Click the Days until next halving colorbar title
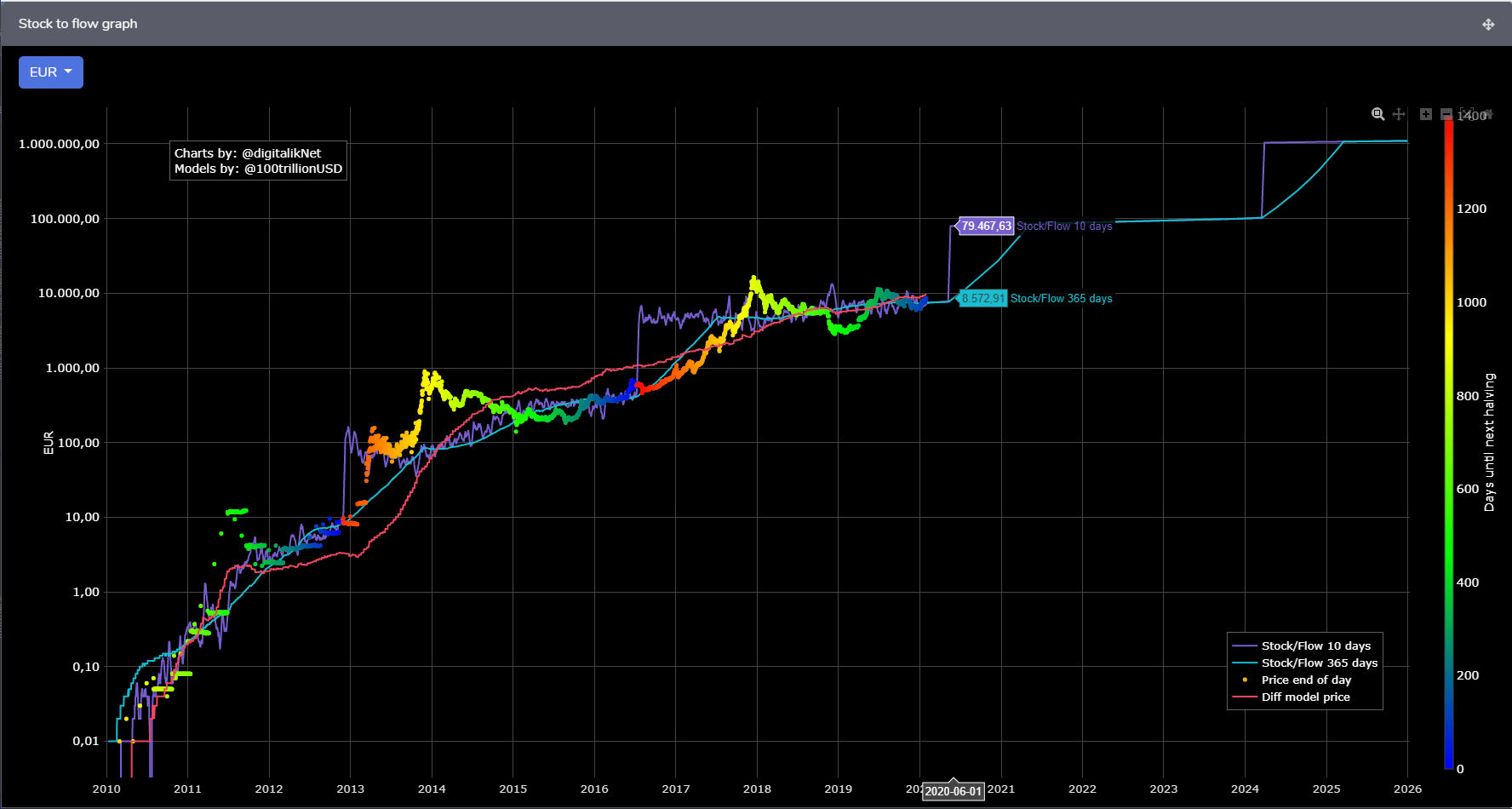1512x809 pixels. pos(1489,442)
